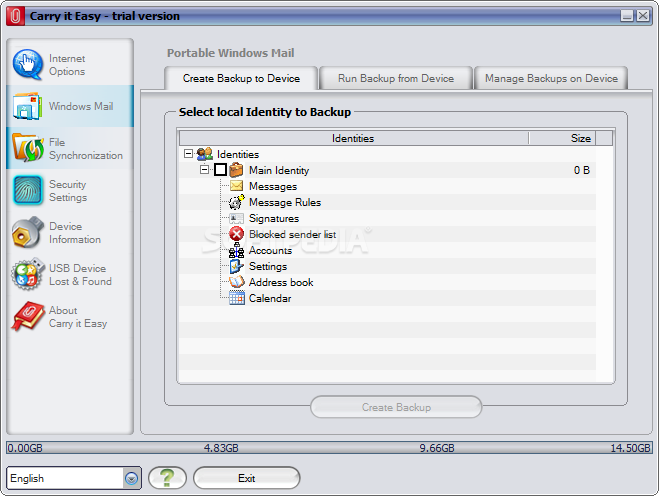Click the Settings tree item icon
This screenshot has width=659, height=496.
(x=236, y=266)
